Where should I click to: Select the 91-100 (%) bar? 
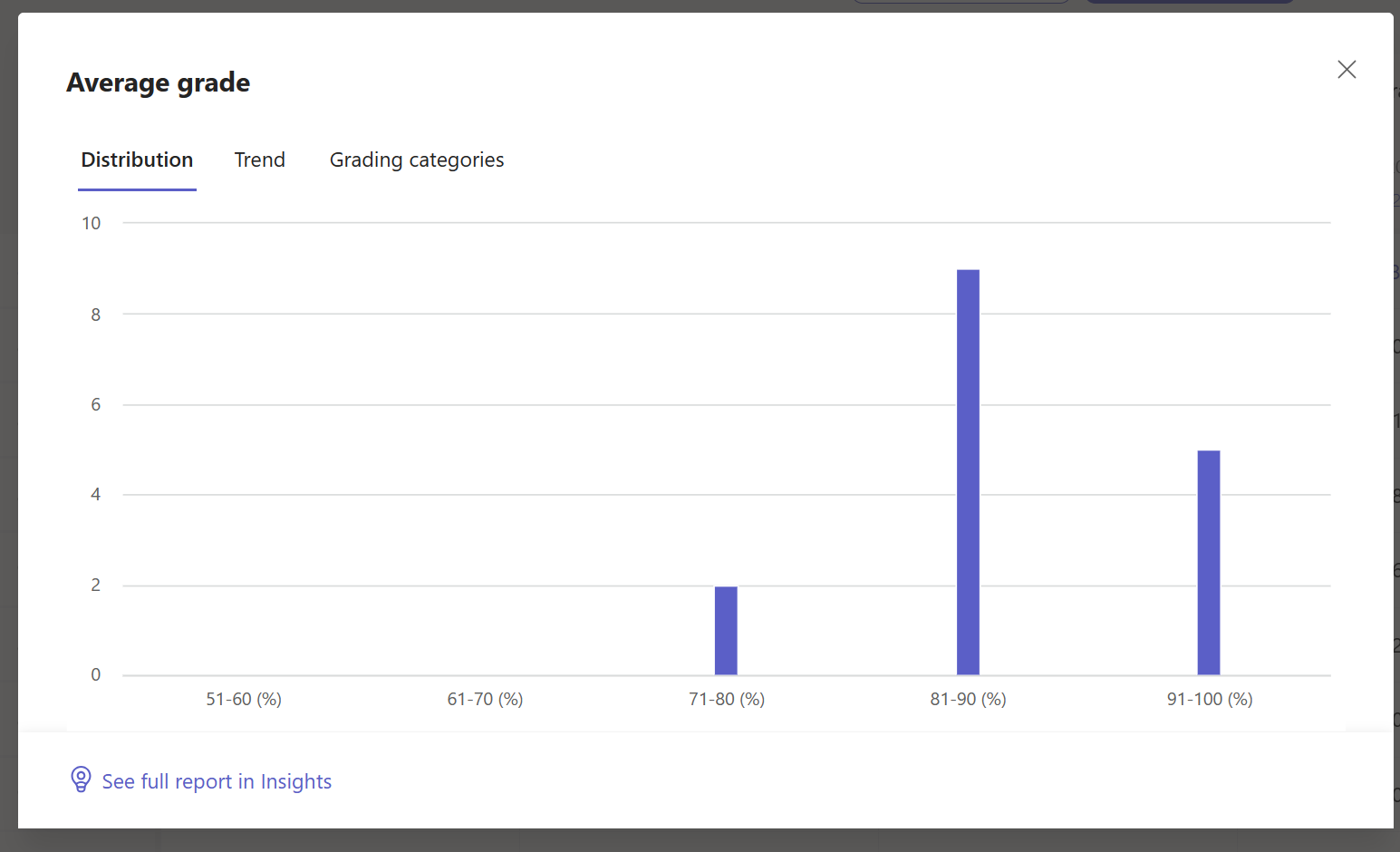pos(1209,562)
